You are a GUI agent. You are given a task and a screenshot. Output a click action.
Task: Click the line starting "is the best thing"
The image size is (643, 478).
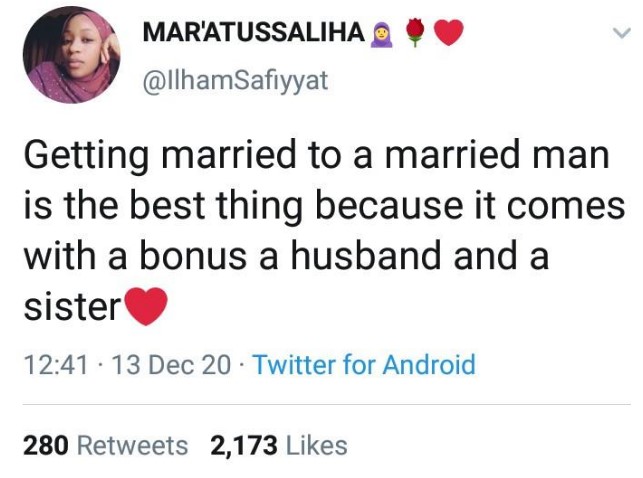point(323,206)
